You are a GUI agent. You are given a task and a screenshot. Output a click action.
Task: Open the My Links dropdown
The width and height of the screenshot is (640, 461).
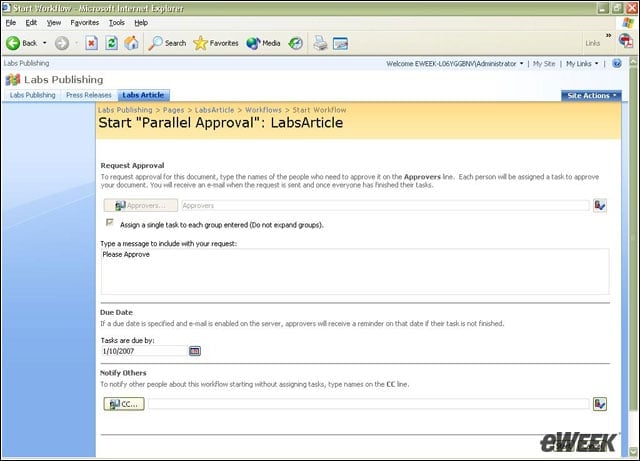(582, 64)
